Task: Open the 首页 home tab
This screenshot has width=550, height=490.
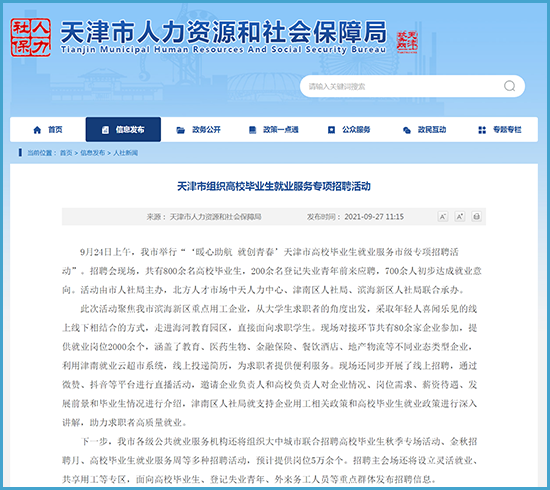Action: [x=48, y=130]
